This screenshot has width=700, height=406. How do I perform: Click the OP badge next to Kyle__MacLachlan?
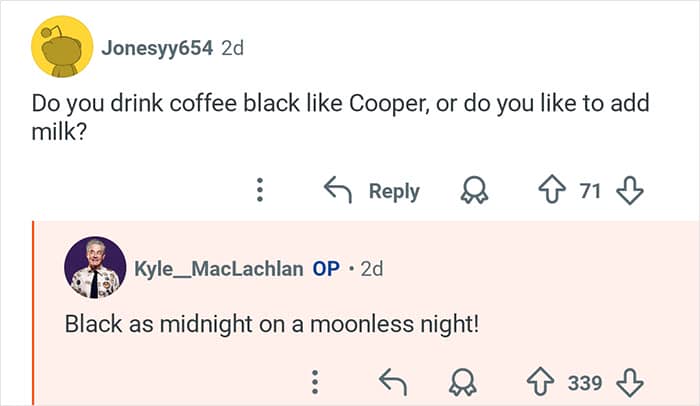[x=326, y=269]
